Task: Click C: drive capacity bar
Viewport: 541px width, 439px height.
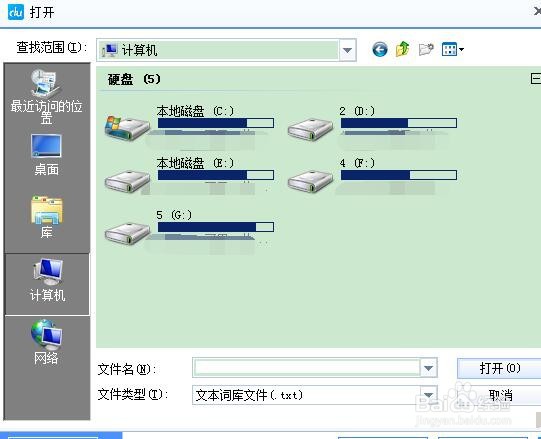Action: tap(216, 123)
